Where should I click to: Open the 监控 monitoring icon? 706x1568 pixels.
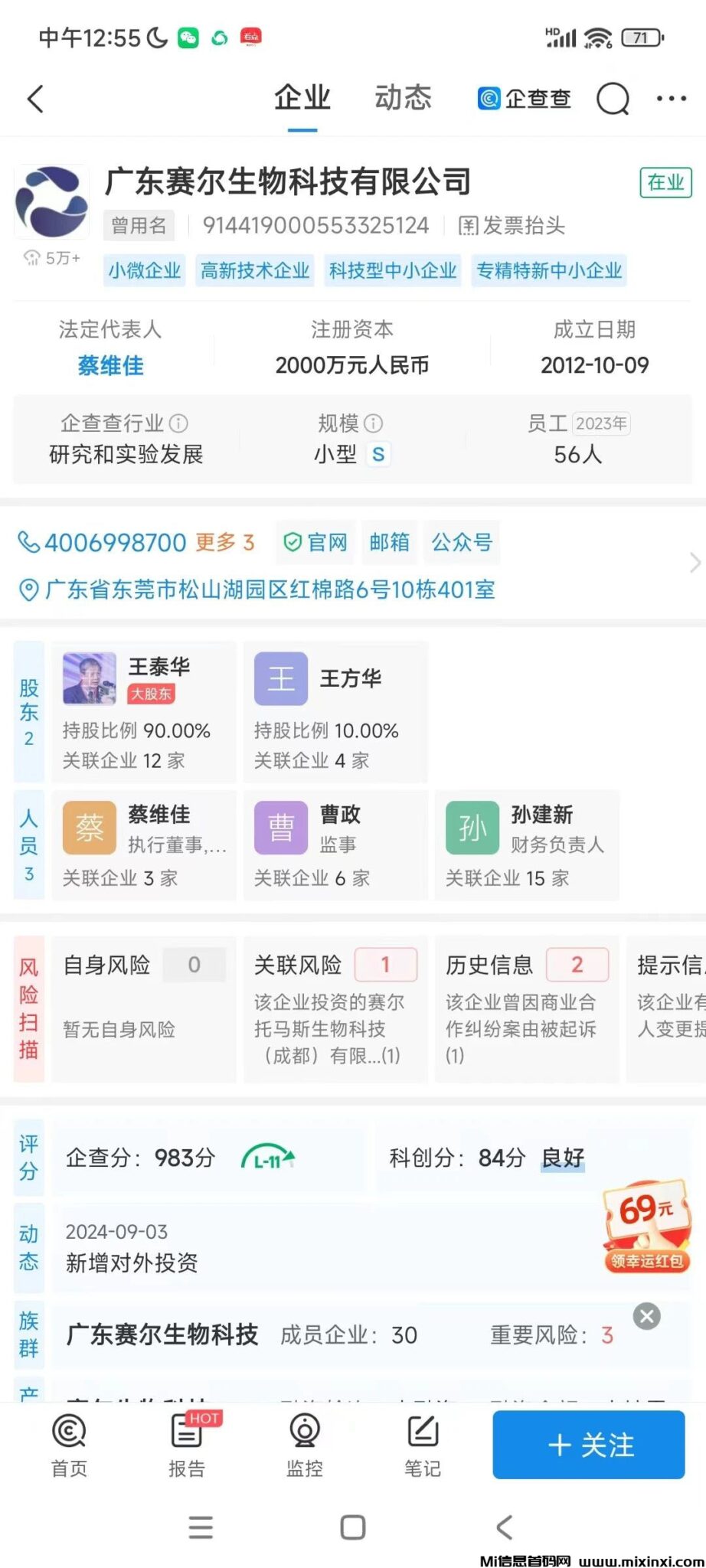point(305,1445)
